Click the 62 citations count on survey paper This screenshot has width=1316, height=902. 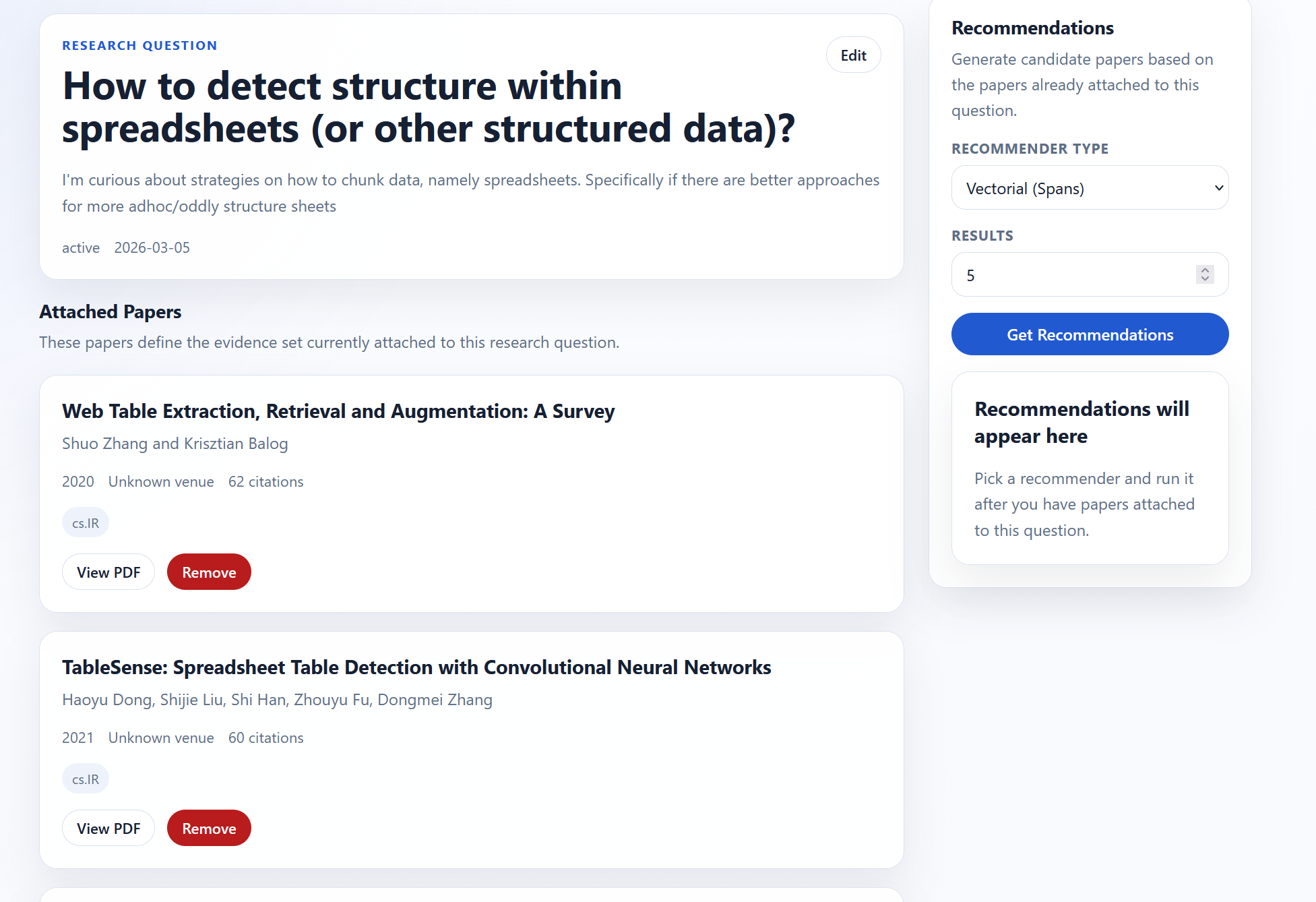[265, 481]
